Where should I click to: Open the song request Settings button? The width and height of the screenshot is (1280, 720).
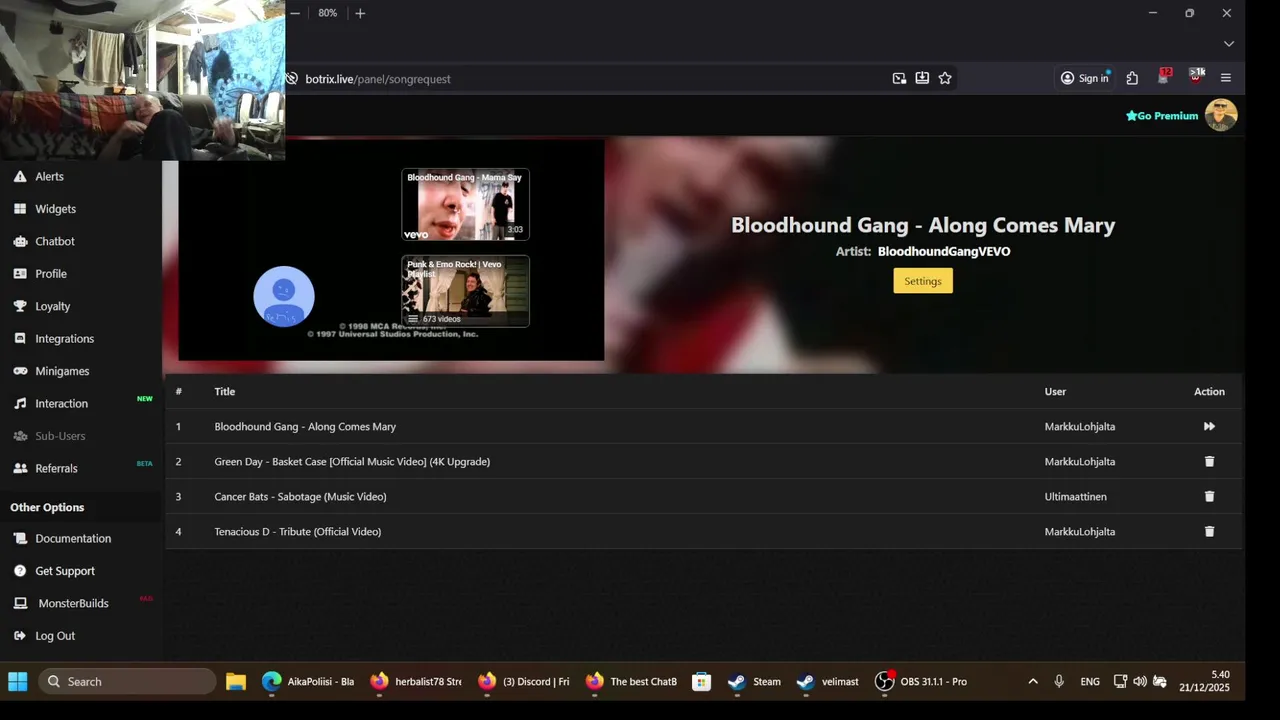tap(923, 281)
